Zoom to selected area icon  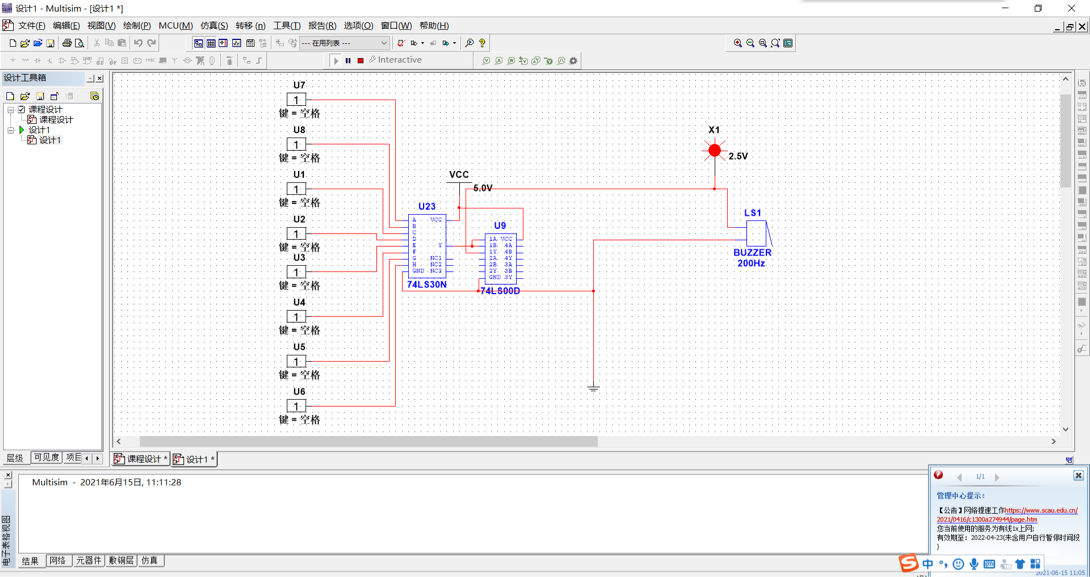point(763,43)
